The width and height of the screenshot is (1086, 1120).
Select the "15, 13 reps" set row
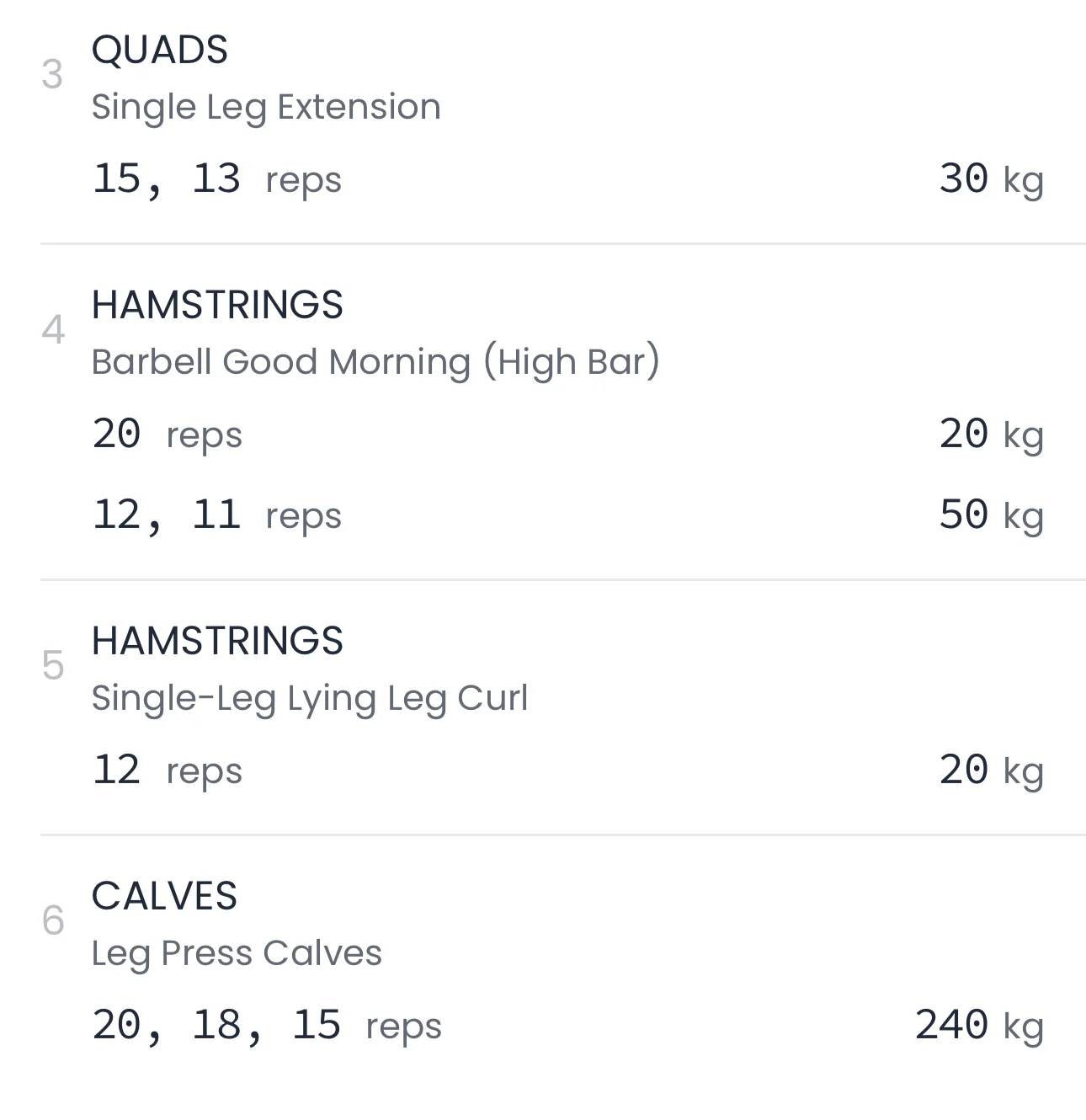point(216,179)
